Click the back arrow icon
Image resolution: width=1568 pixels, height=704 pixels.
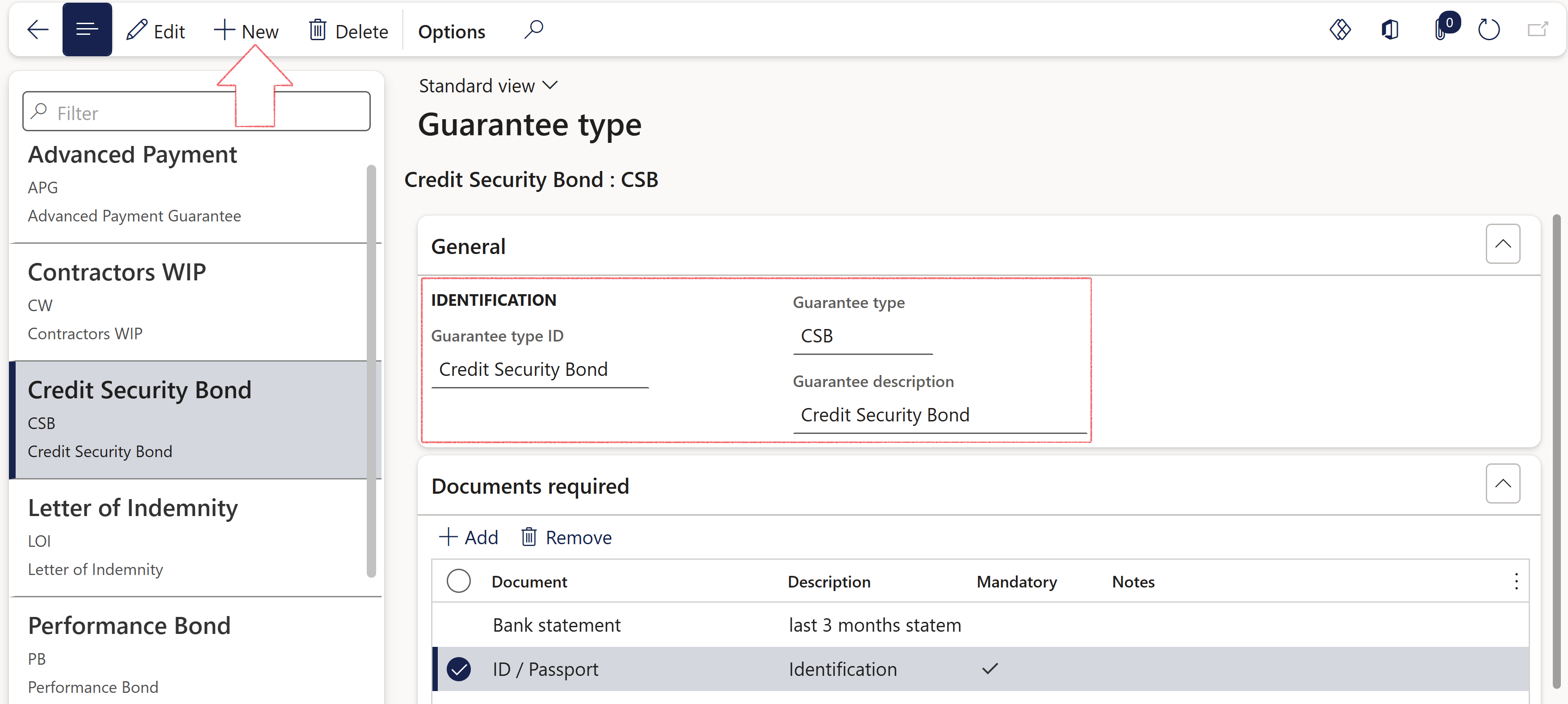tap(38, 30)
